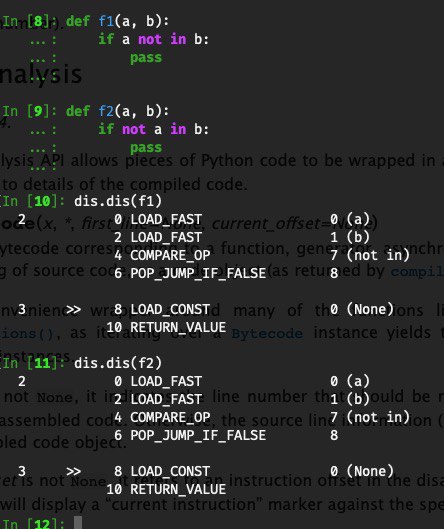Click 'LOAD_FAST' at offset 2 in f2 output
Viewport: 444px width, 529px height.
[x=166, y=399]
